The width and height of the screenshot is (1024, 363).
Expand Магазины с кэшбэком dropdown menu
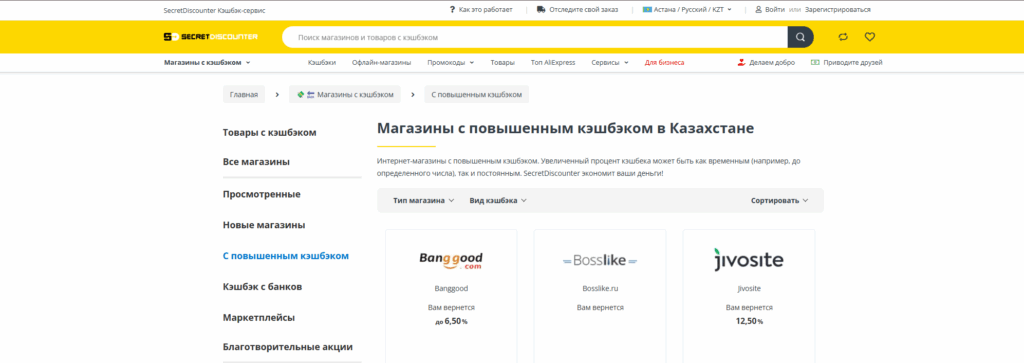[x=207, y=63]
